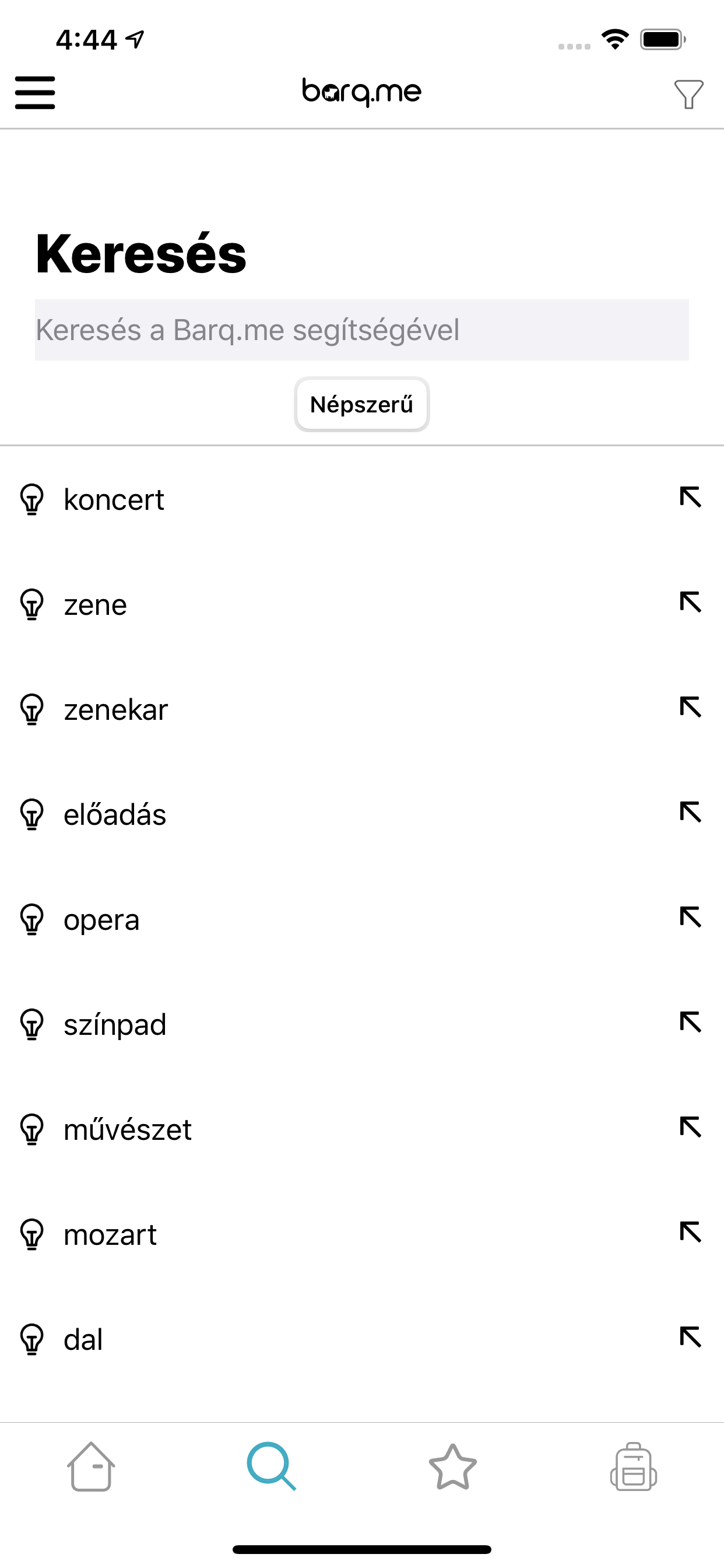Fill search with zene using arrow
Screen dimensions: 724x1568
coord(691,603)
